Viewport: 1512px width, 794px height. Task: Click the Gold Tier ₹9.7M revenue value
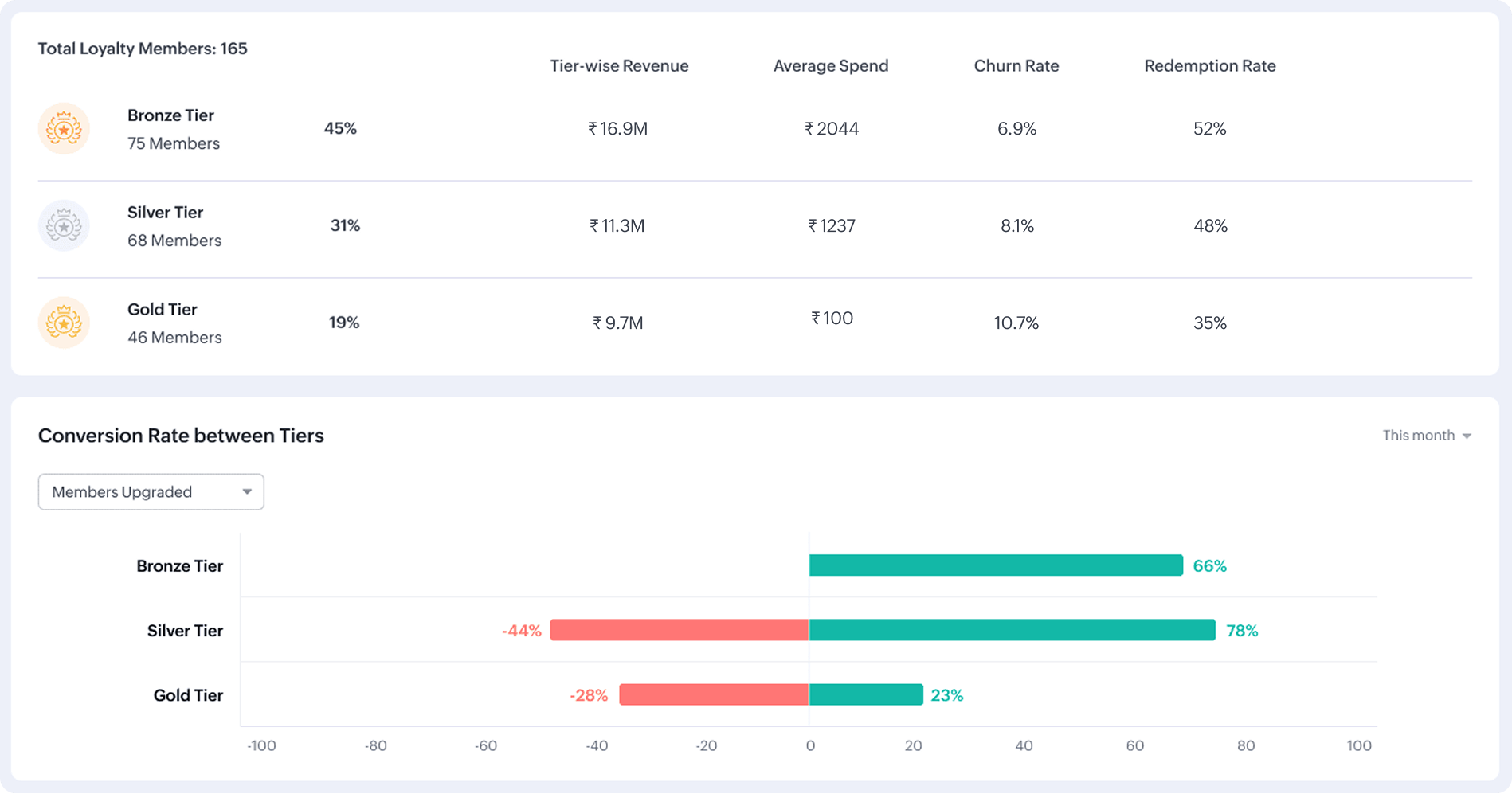617,323
